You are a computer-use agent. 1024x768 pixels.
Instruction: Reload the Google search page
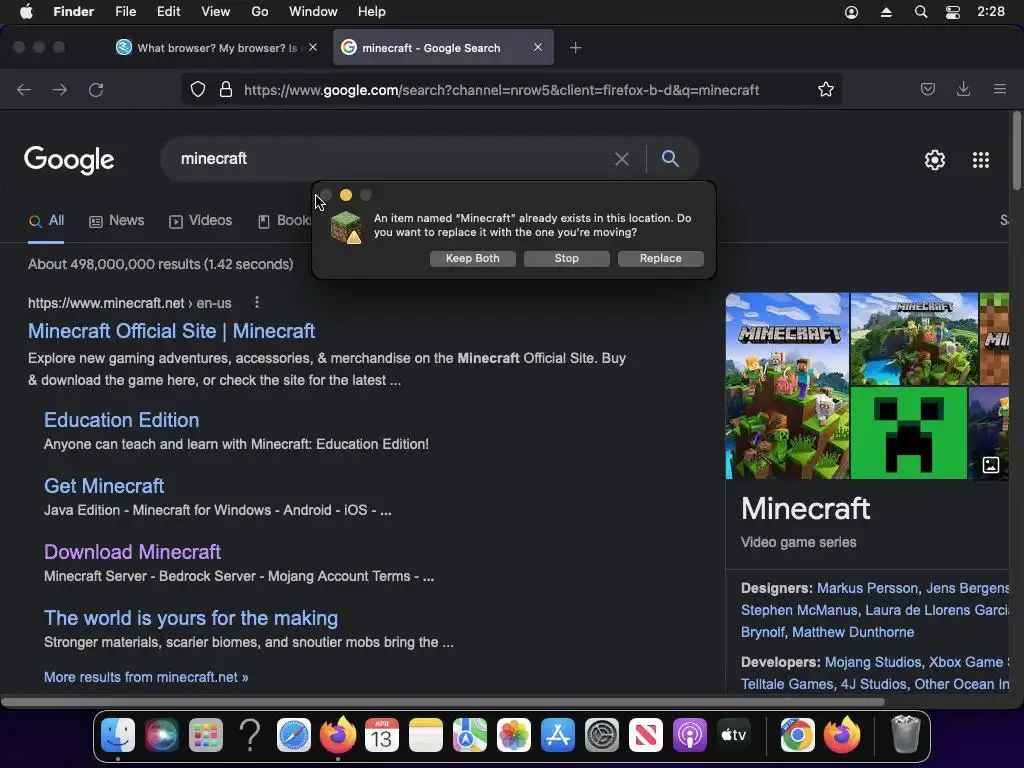click(96, 89)
